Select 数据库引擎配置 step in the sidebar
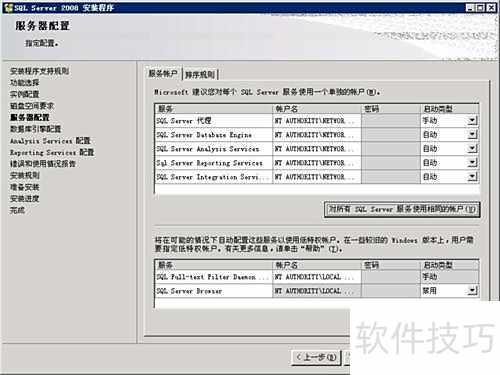 36,129
